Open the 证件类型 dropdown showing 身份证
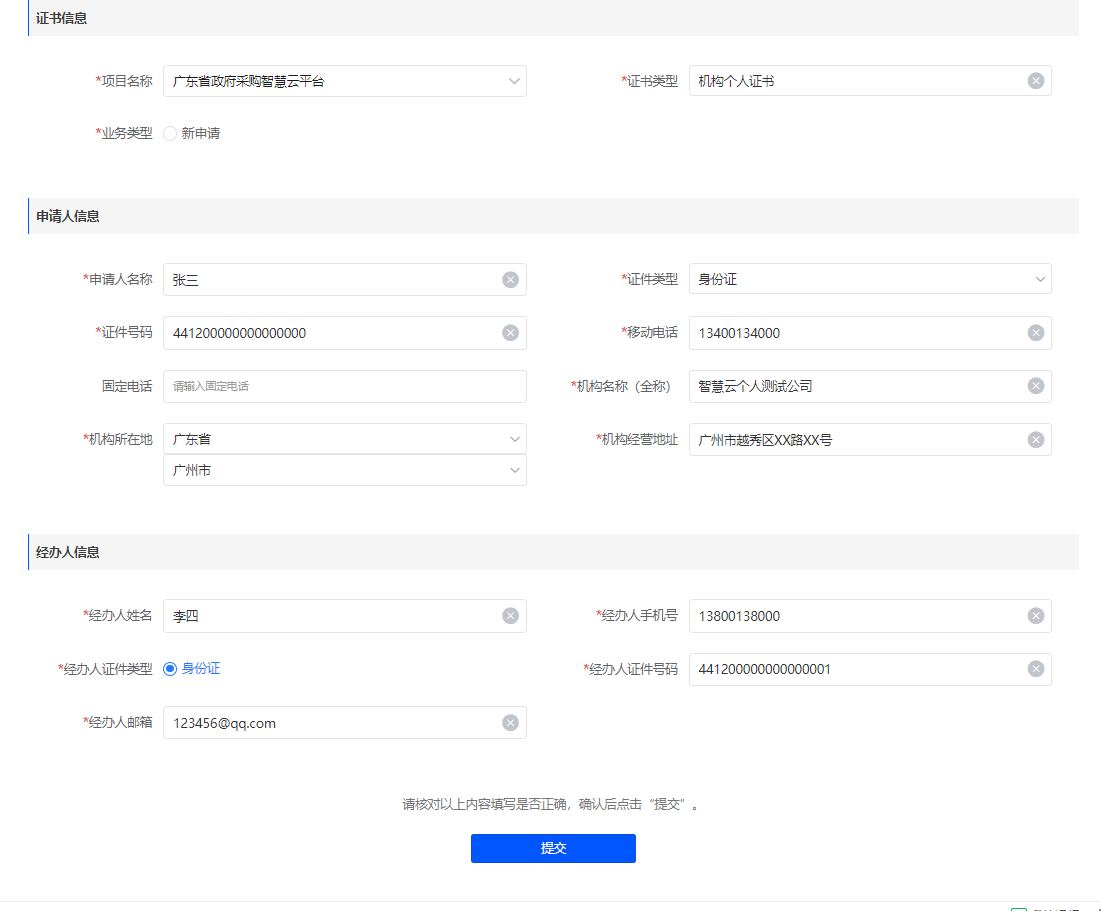The width and height of the screenshot is (1101, 911). pyautogui.click(x=869, y=280)
